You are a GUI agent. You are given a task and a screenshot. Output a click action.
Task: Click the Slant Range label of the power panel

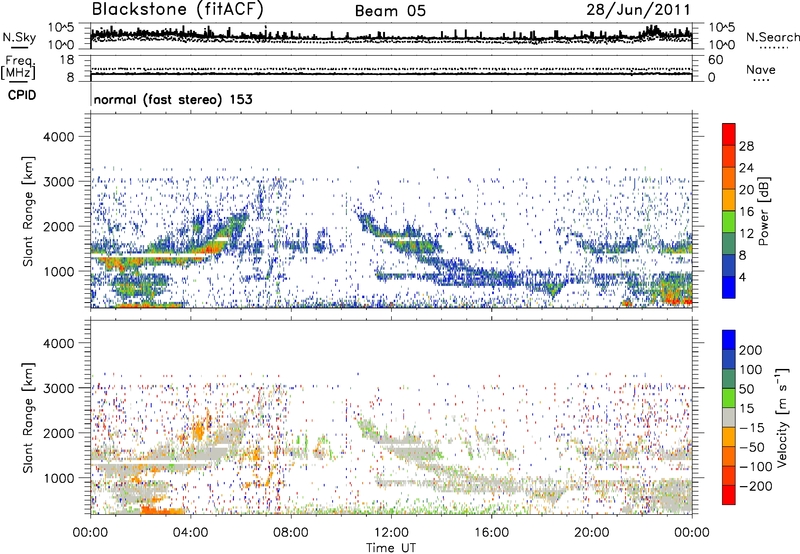click(28, 211)
